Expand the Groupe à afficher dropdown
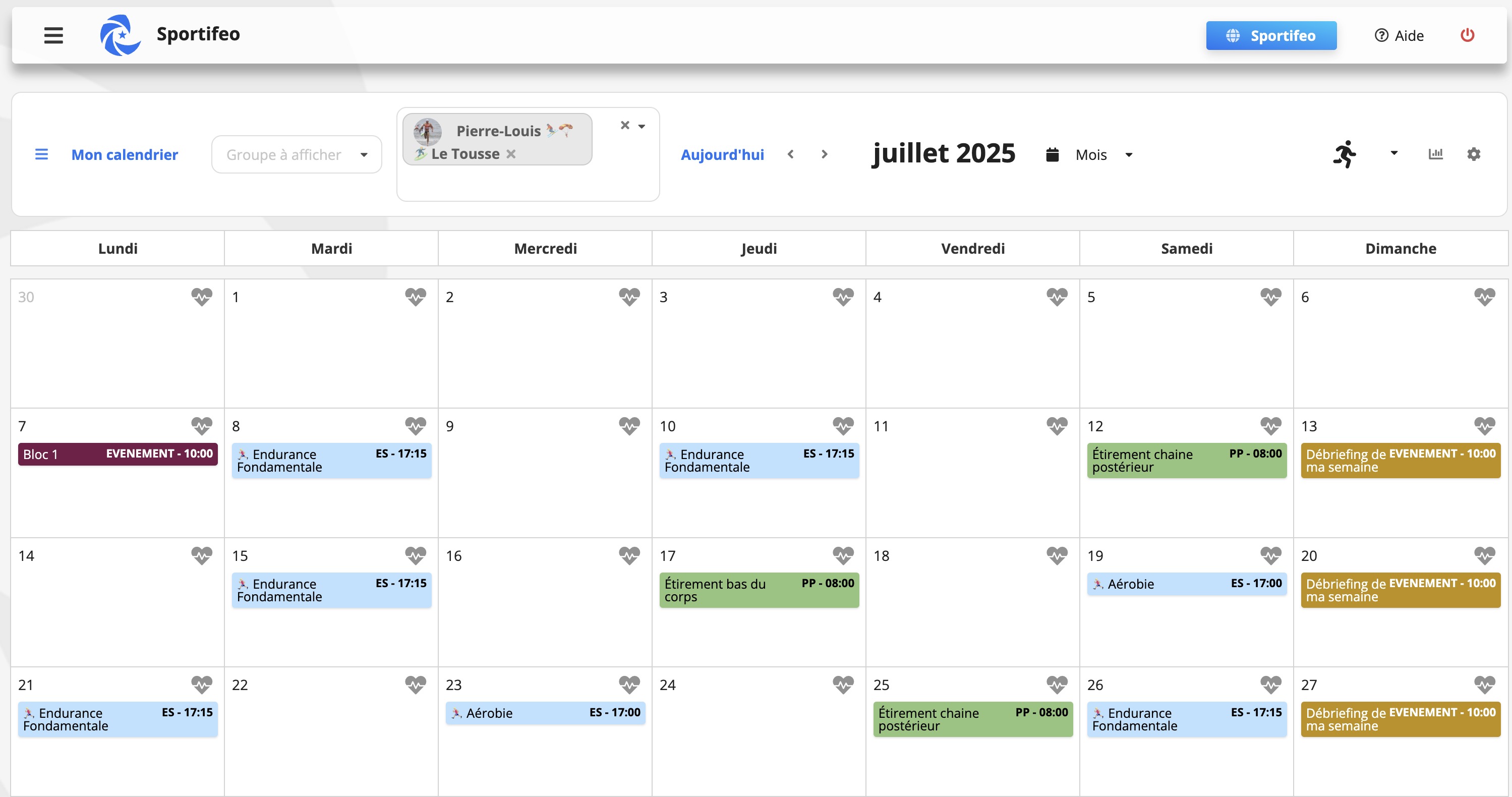1512x797 pixels. [x=297, y=154]
